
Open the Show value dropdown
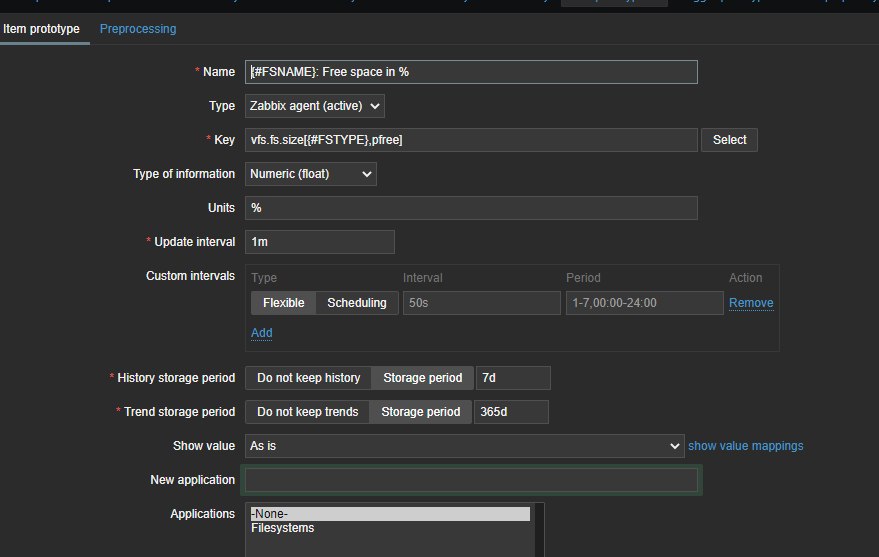[465, 446]
